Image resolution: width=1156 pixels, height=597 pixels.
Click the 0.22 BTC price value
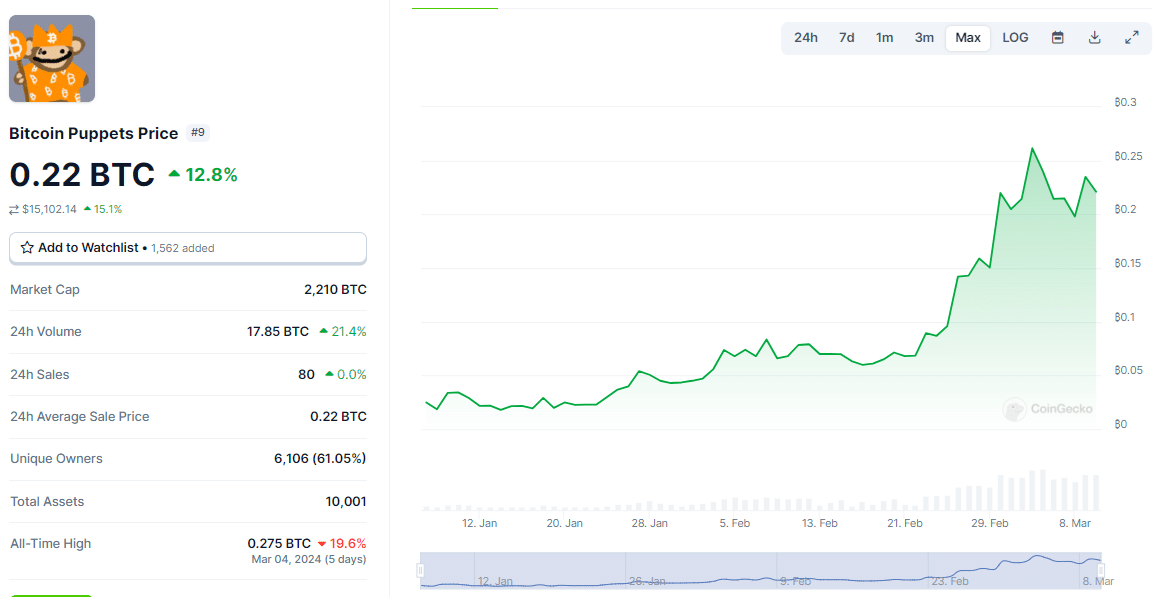(x=83, y=175)
